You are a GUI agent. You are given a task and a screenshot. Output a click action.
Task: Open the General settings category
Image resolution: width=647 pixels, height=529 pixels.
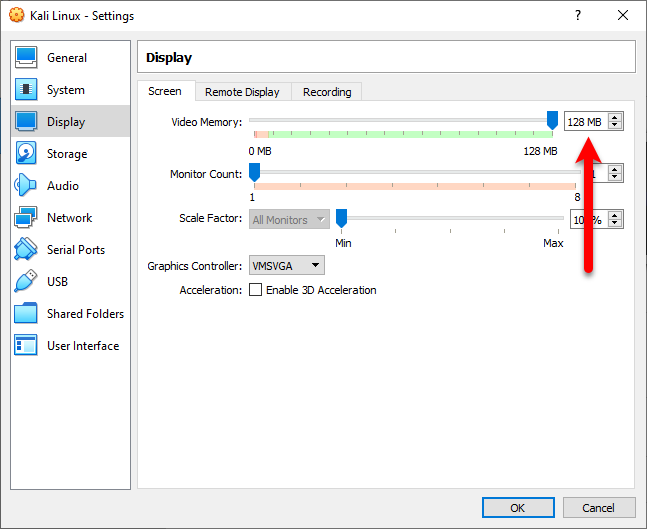(x=71, y=57)
